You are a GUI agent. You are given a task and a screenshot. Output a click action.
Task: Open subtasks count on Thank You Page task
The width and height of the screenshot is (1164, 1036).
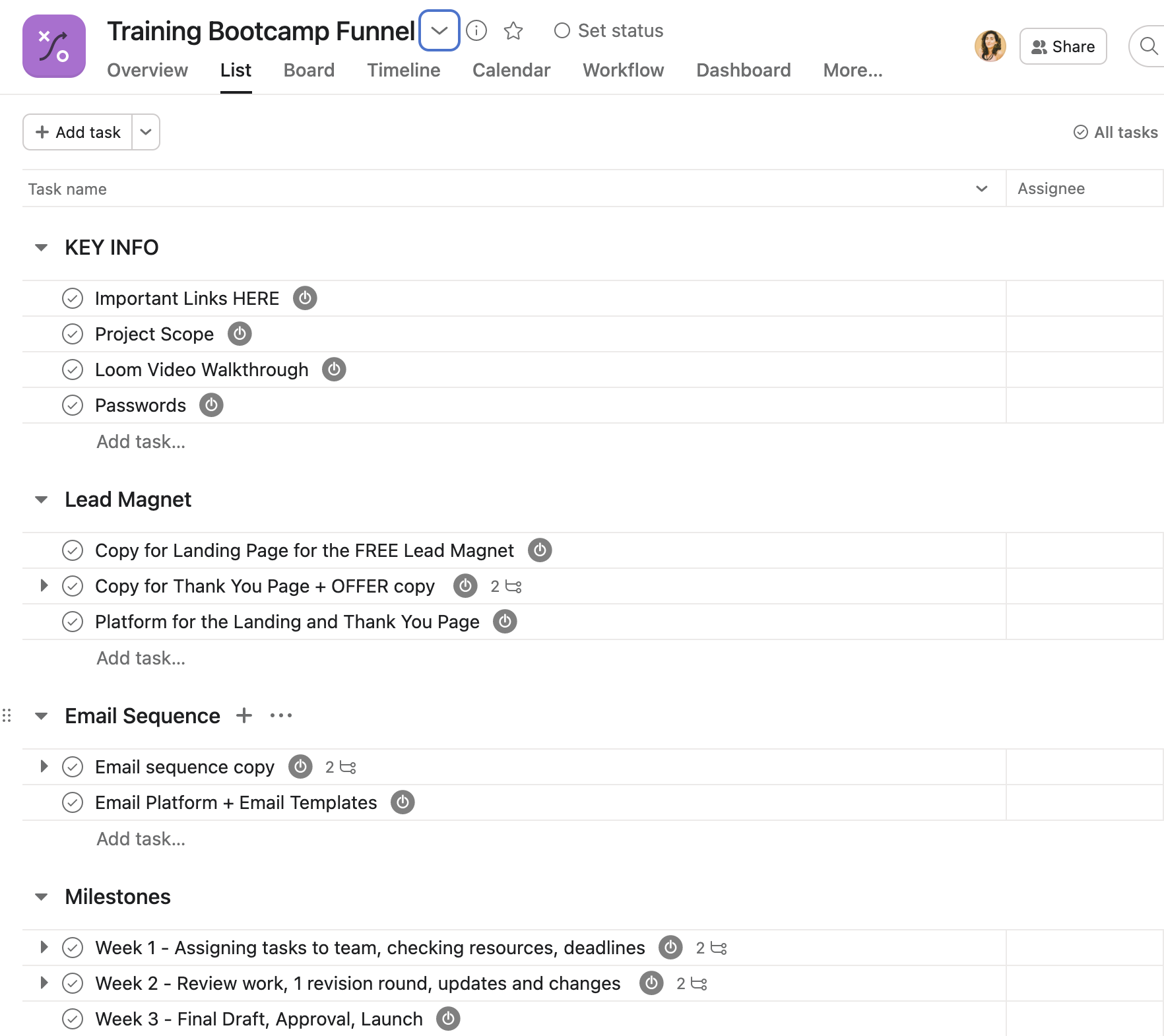[506, 586]
